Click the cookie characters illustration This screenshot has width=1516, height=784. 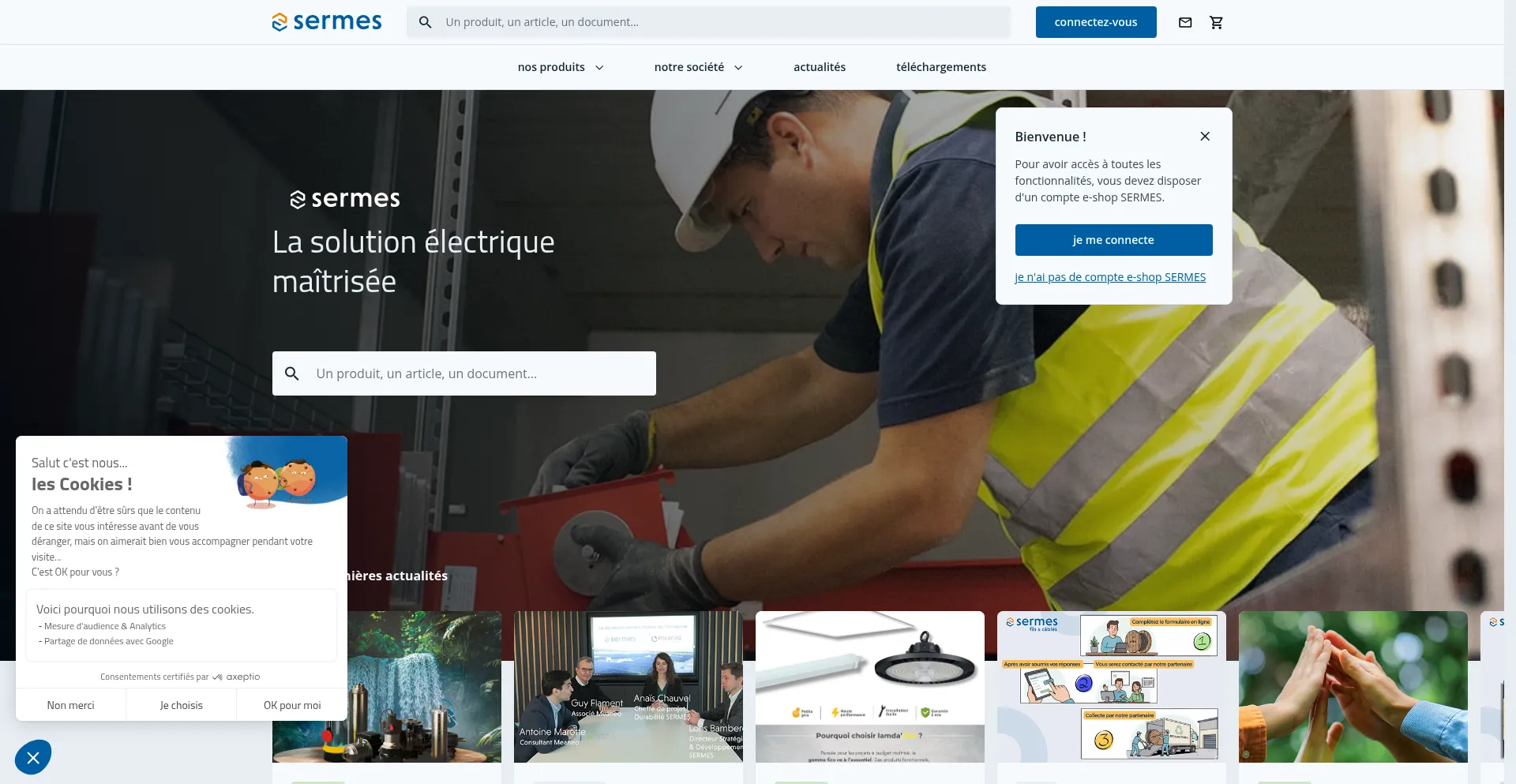277,482
